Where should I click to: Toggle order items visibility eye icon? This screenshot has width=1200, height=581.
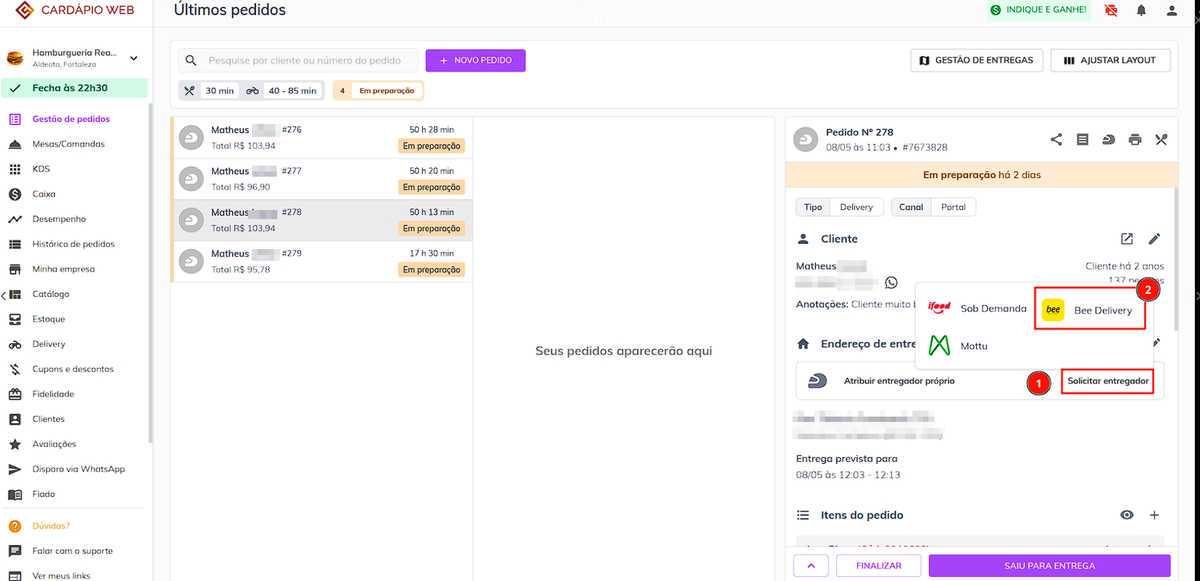(1127, 515)
